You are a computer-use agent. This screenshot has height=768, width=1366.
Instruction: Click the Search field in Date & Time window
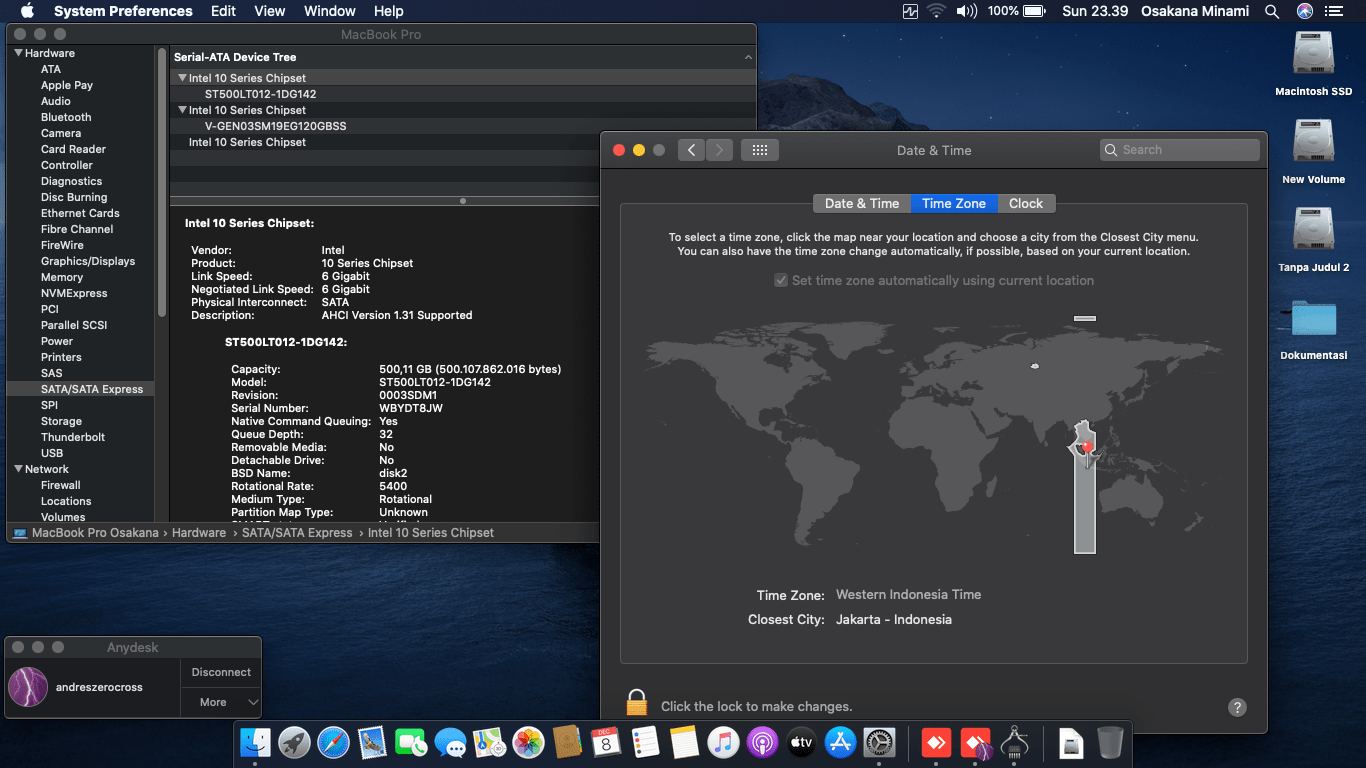click(x=1180, y=149)
